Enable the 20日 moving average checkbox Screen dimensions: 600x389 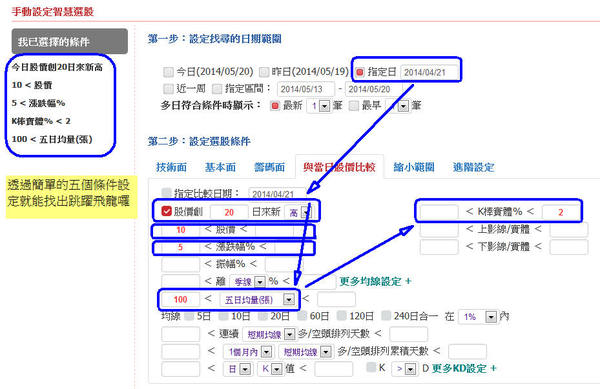click(262, 316)
